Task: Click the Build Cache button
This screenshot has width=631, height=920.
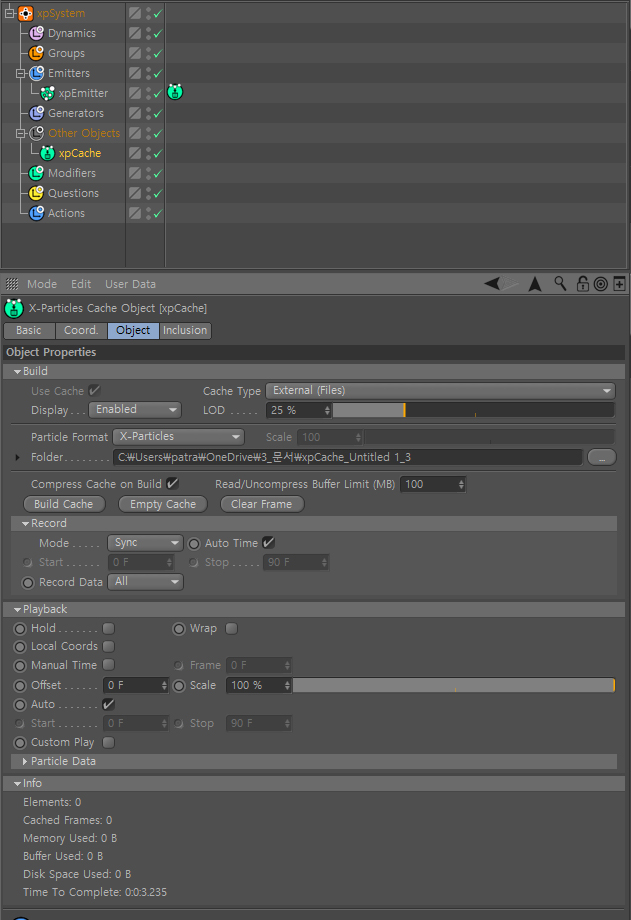Action: click(x=64, y=504)
